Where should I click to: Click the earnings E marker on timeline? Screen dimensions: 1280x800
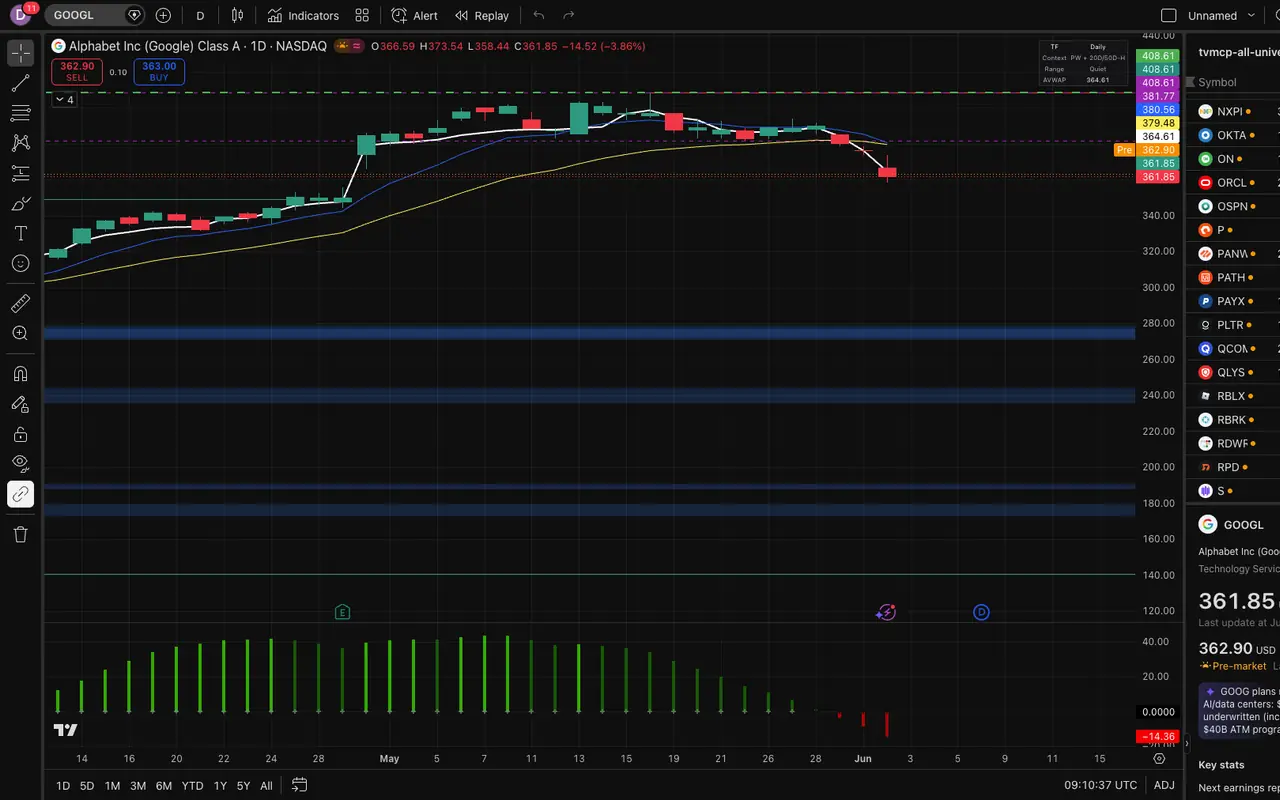[x=342, y=612]
